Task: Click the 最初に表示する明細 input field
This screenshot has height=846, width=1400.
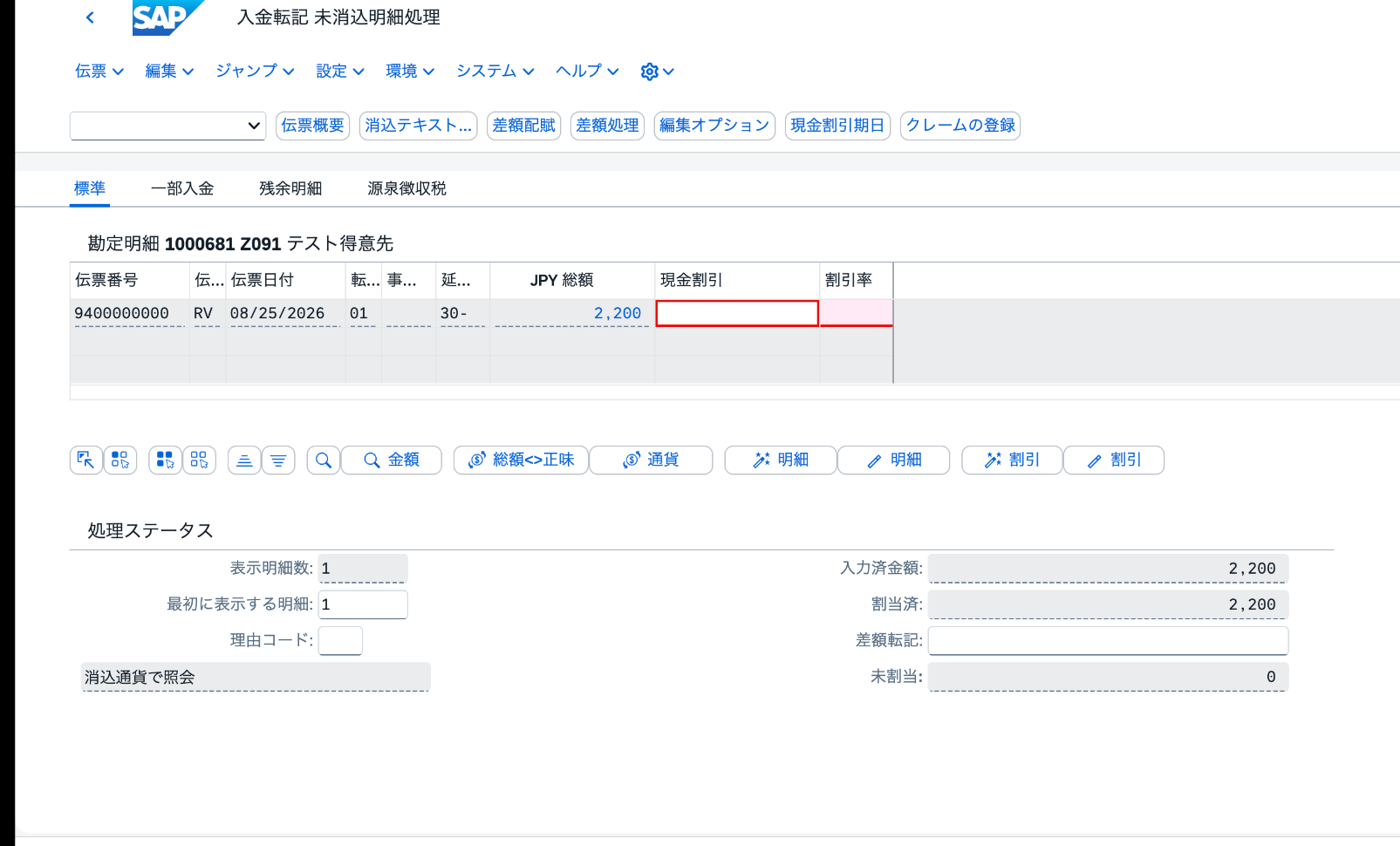Action: tap(363, 604)
